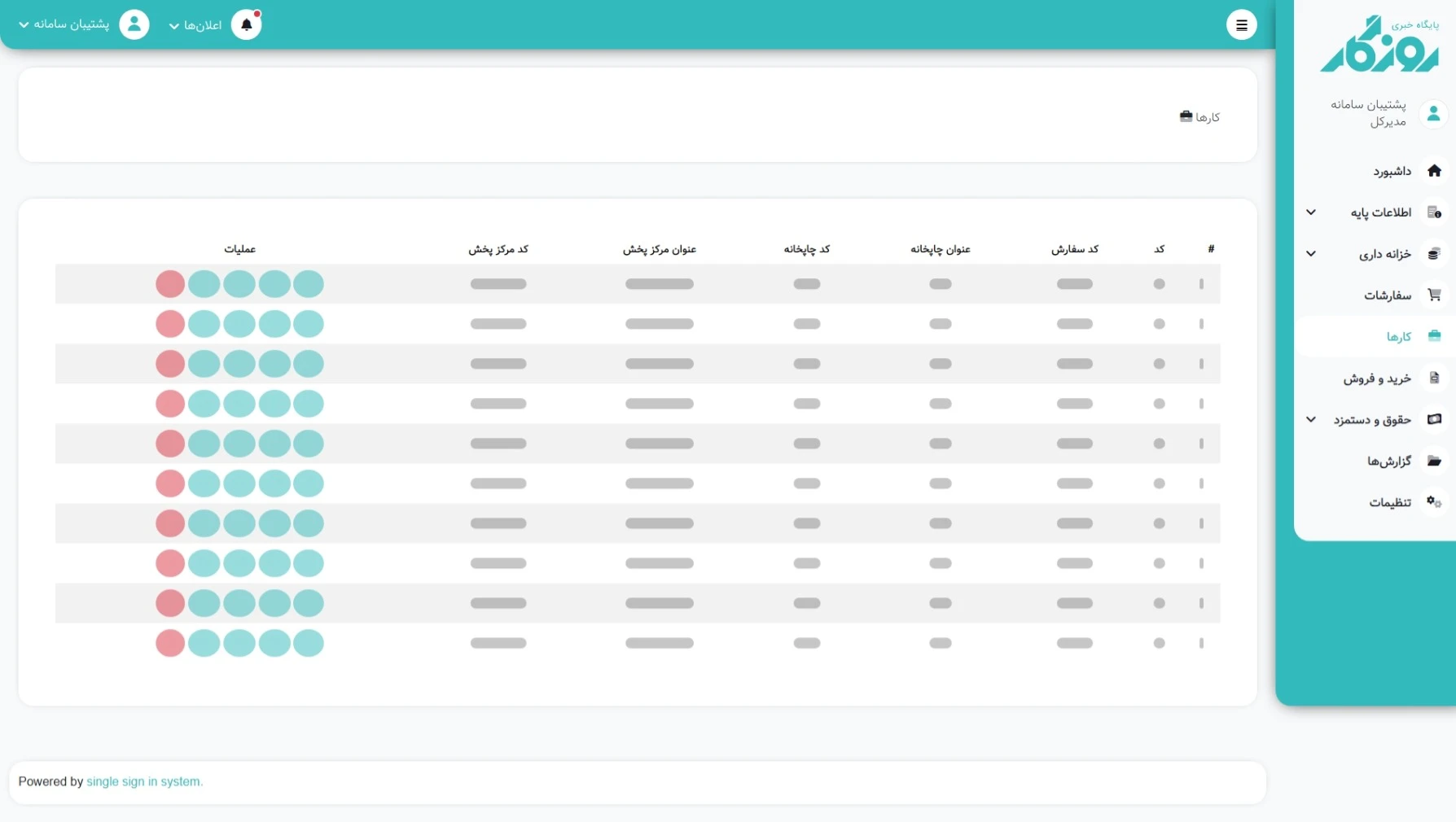Follow the single sign in system link

[x=144, y=781]
